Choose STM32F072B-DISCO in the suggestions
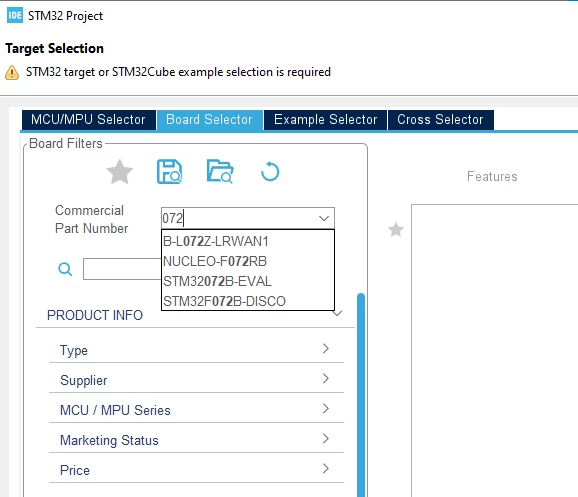The image size is (578, 497). (x=248, y=301)
